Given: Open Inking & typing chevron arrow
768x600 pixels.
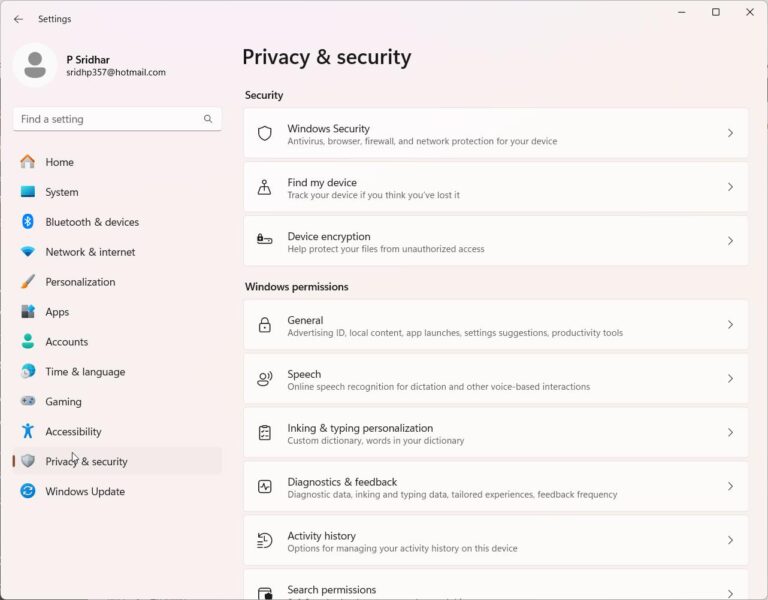Looking at the screenshot, I should point(730,432).
